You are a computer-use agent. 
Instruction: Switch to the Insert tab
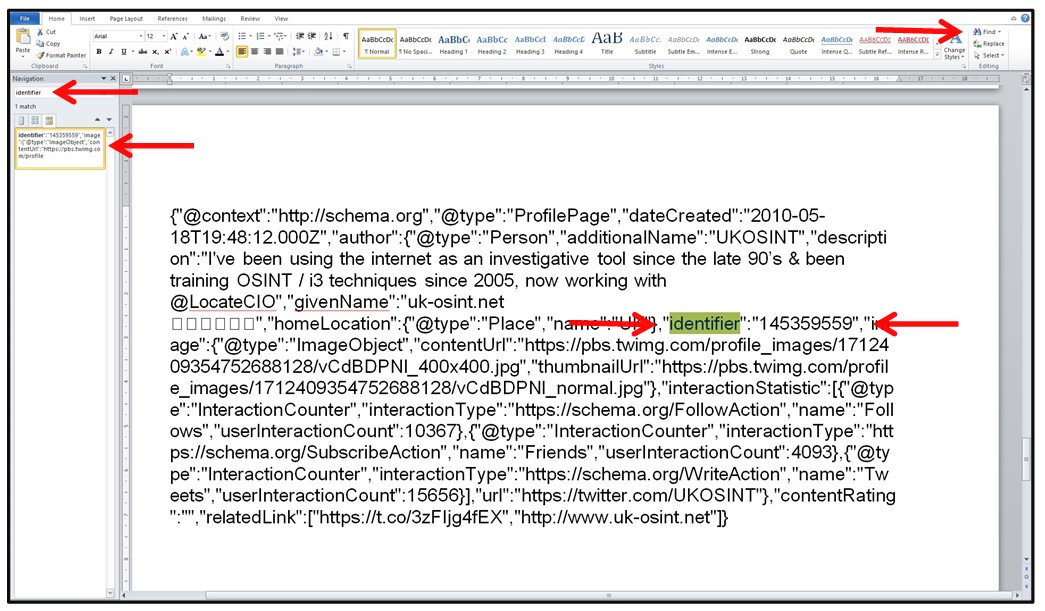[87, 19]
